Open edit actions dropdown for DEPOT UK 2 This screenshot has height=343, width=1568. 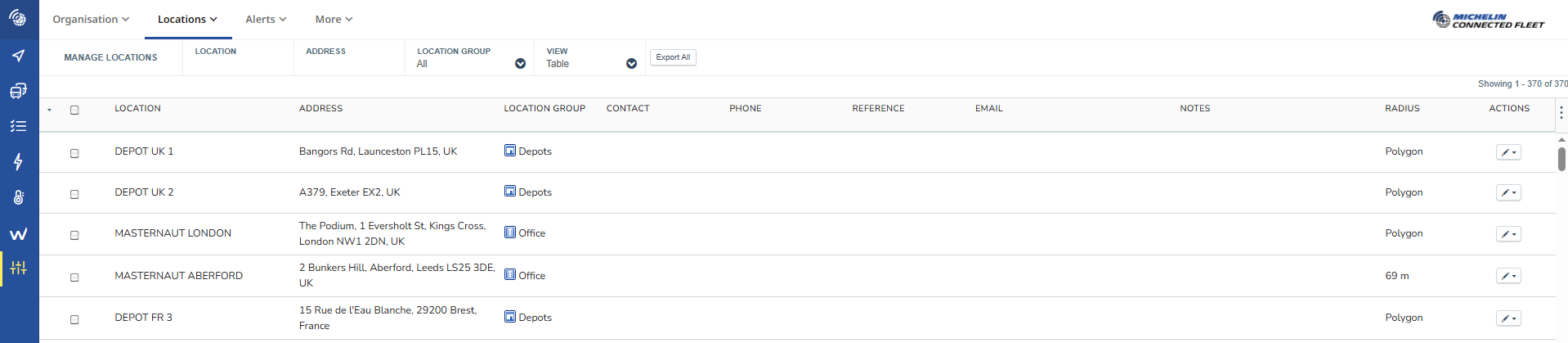point(1508,193)
